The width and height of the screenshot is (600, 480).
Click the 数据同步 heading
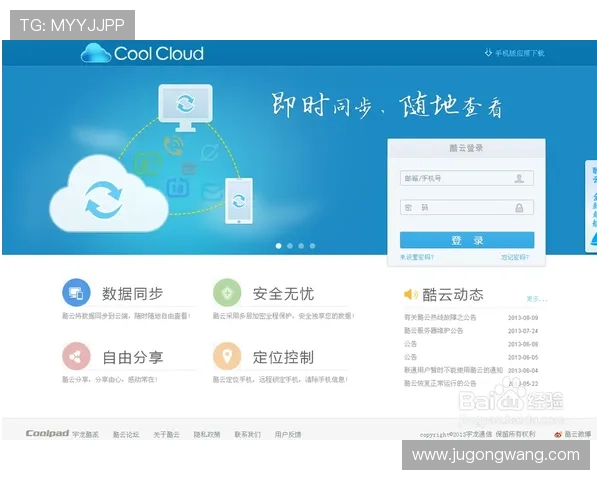click(x=132, y=294)
